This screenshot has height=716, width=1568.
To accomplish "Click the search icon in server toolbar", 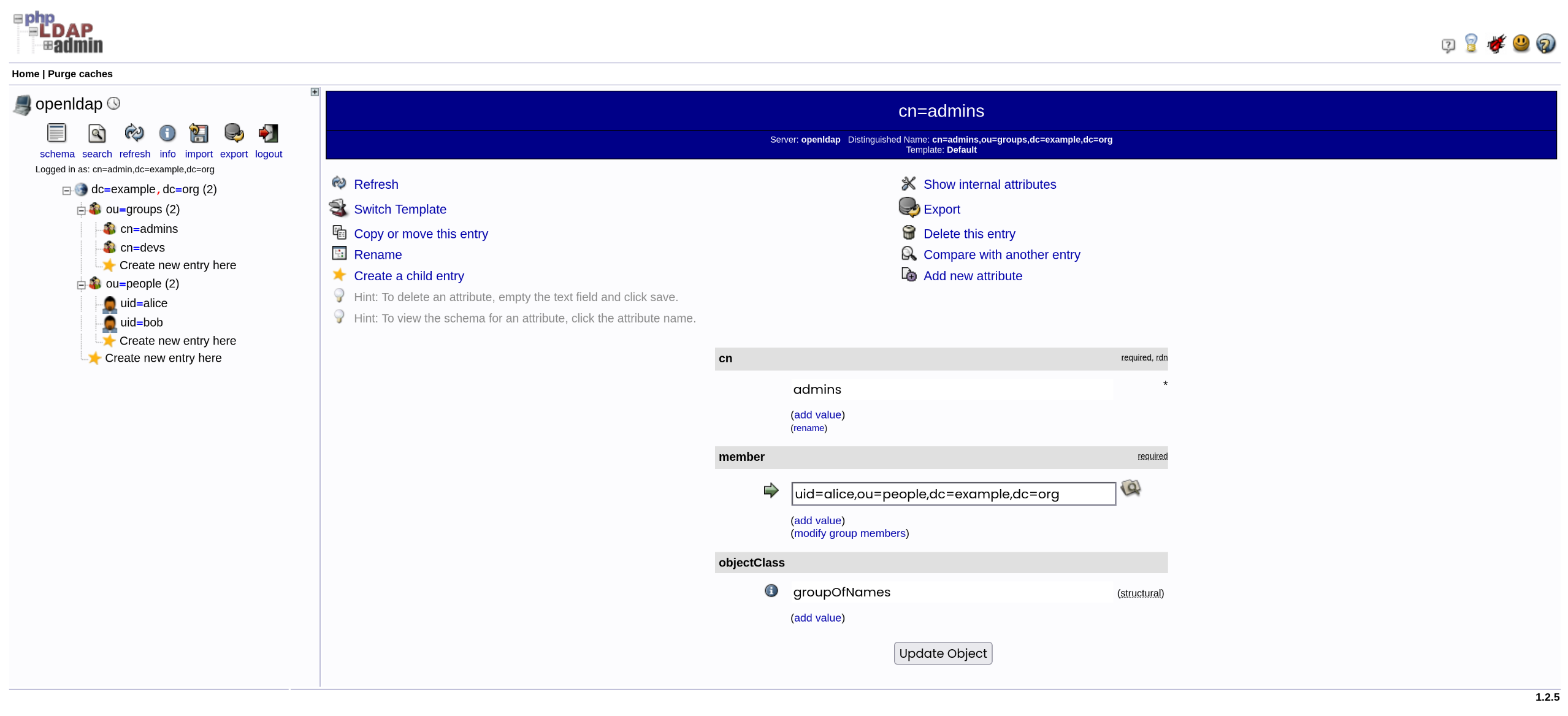I will tap(97, 133).
